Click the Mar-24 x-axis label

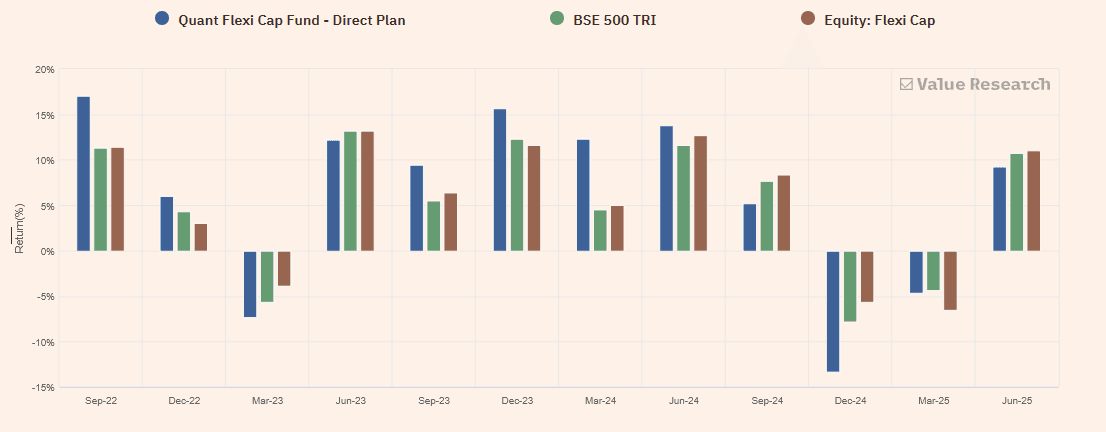coord(600,400)
